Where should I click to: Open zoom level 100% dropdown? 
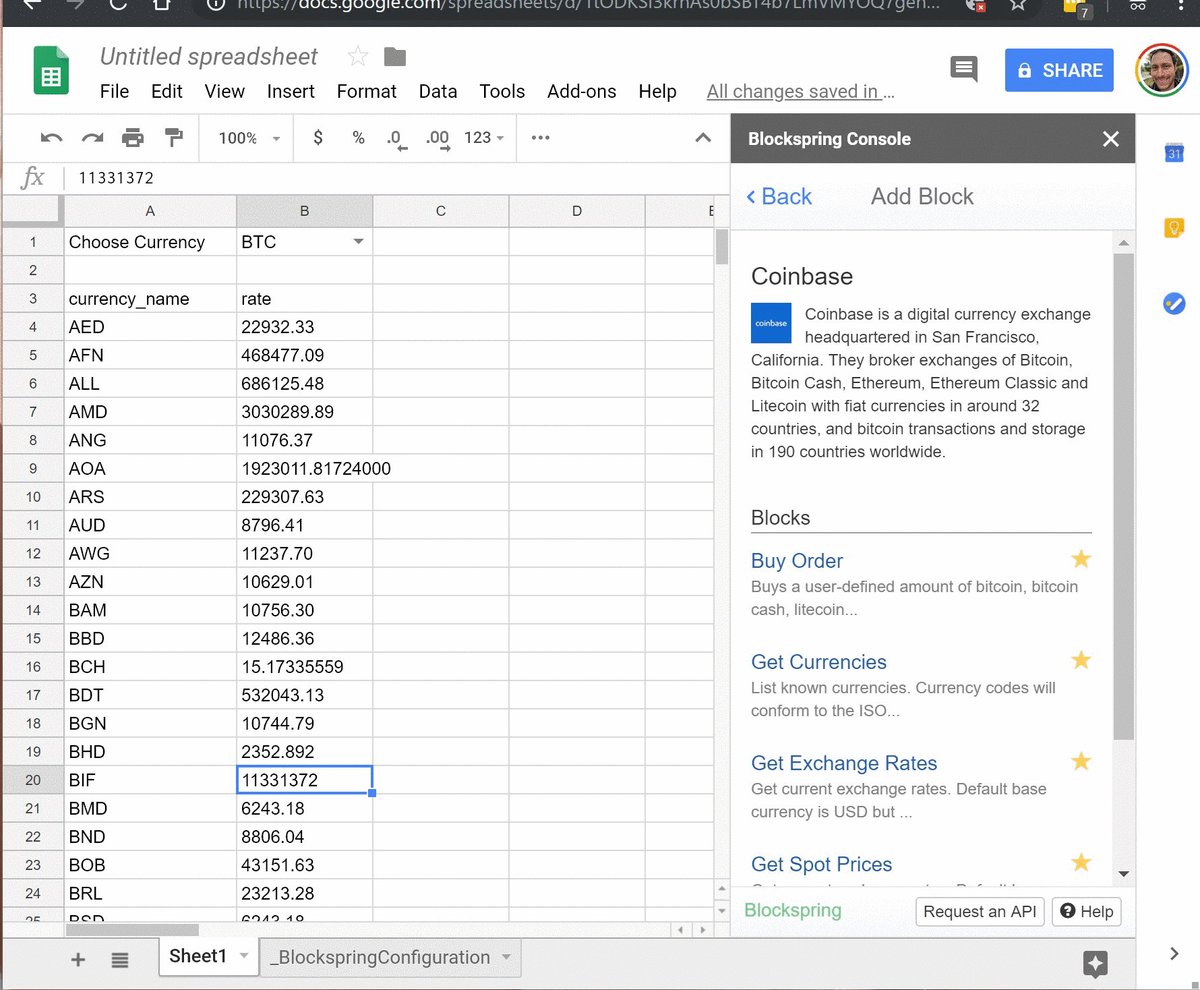[249, 138]
